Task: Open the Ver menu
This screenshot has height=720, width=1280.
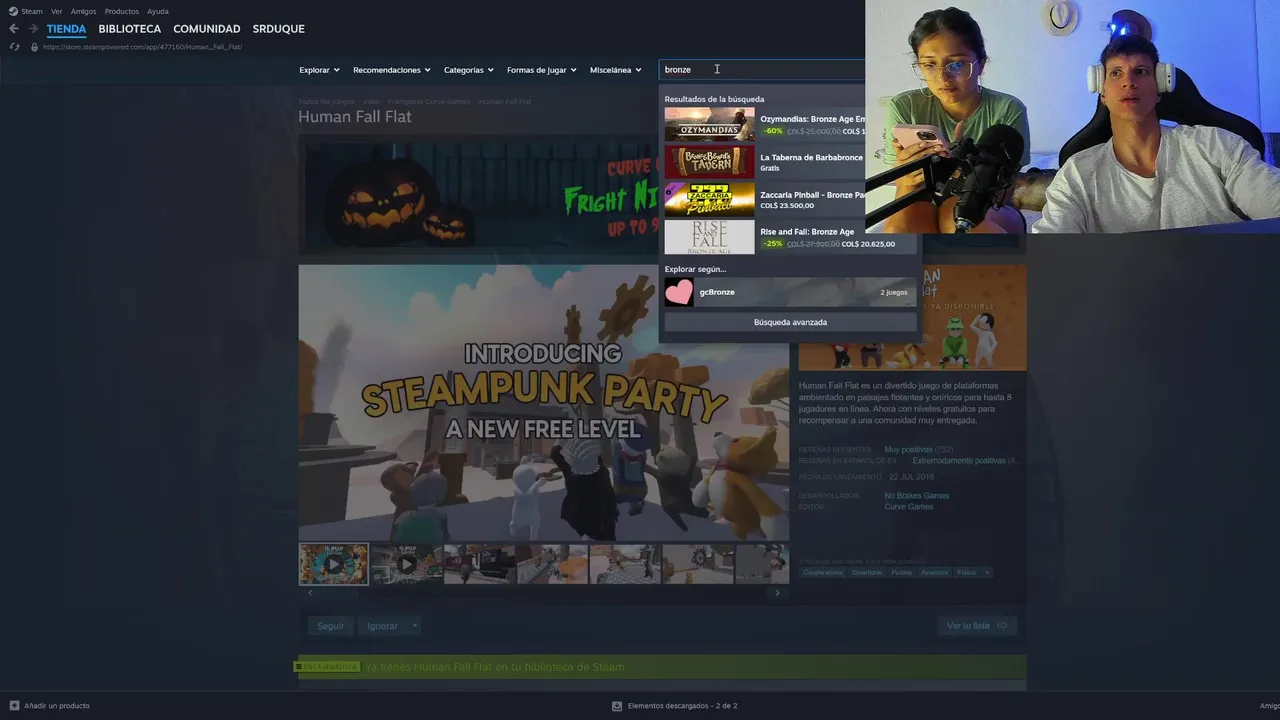Action: pyautogui.click(x=56, y=11)
